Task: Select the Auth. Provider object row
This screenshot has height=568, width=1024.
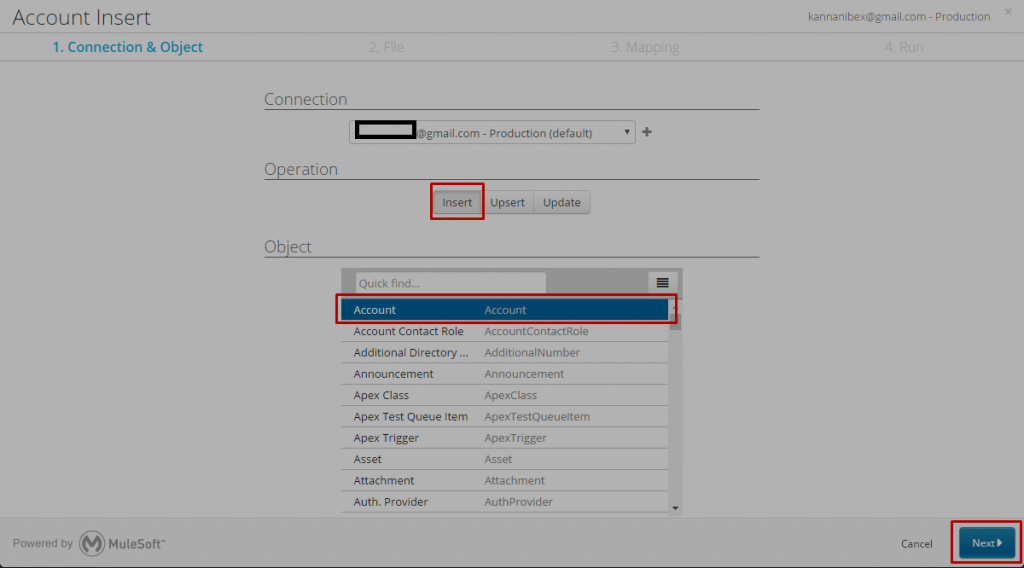Action: click(505, 502)
